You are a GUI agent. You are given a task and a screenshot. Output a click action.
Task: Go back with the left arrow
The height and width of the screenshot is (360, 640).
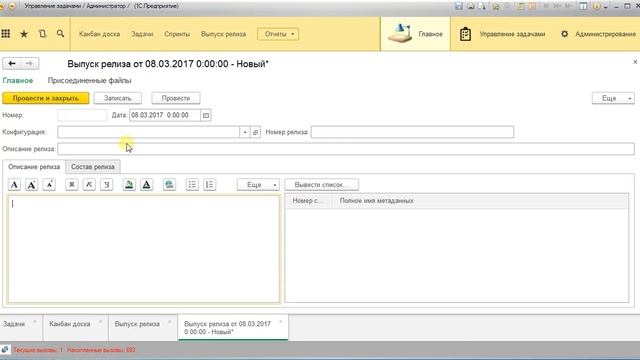(x=12, y=64)
